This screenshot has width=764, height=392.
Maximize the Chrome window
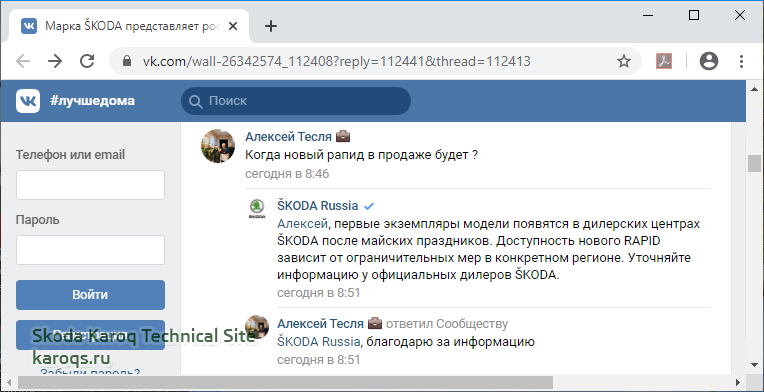(694, 16)
